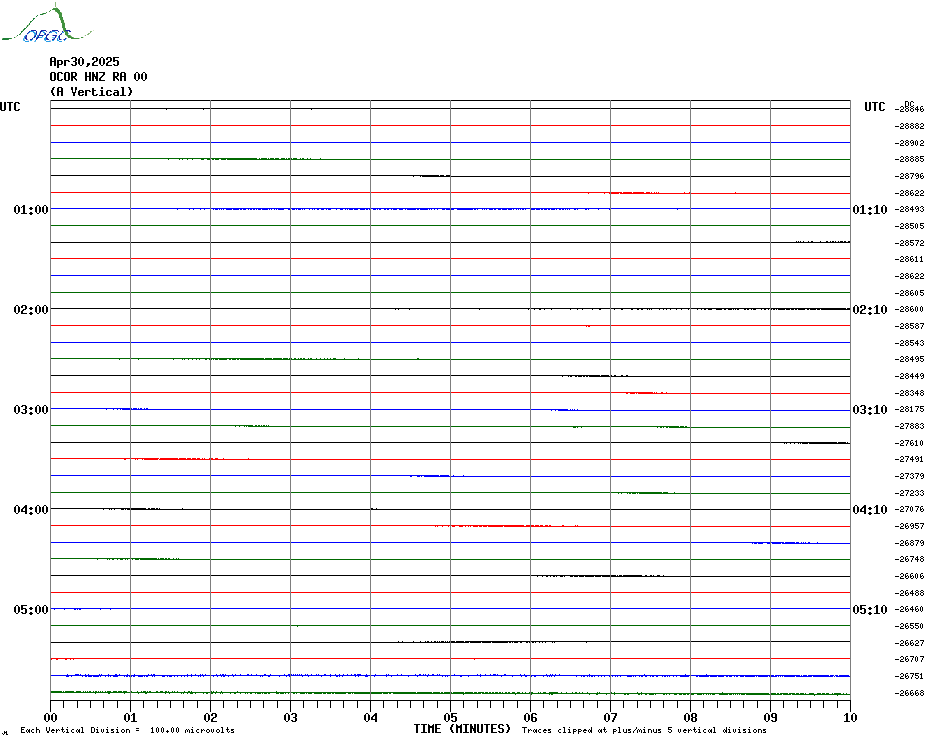
Task: Click the DC offset value -27610
Action: pyautogui.click(x=909, y=443)
